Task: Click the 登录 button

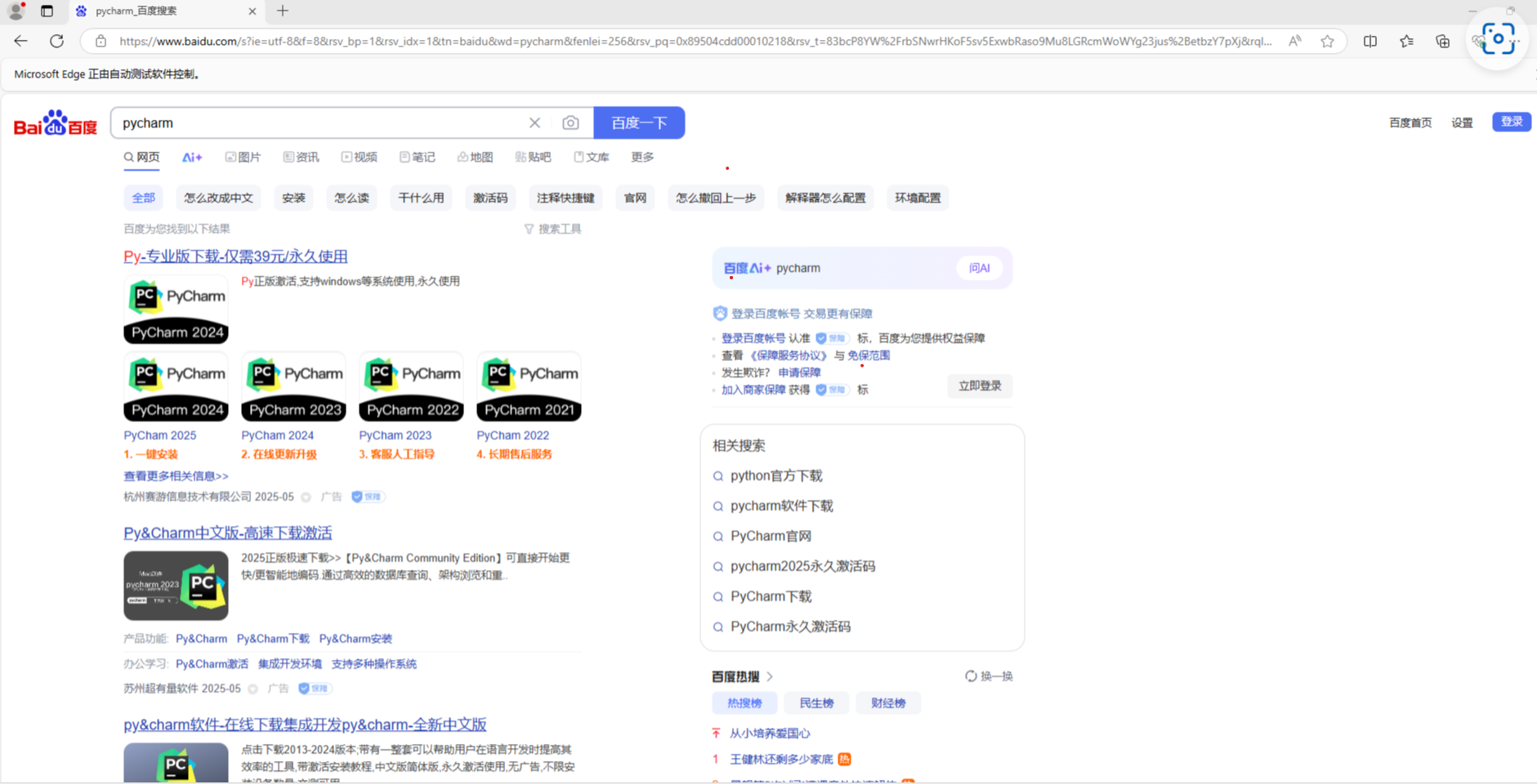Action: coord(1512,122)
